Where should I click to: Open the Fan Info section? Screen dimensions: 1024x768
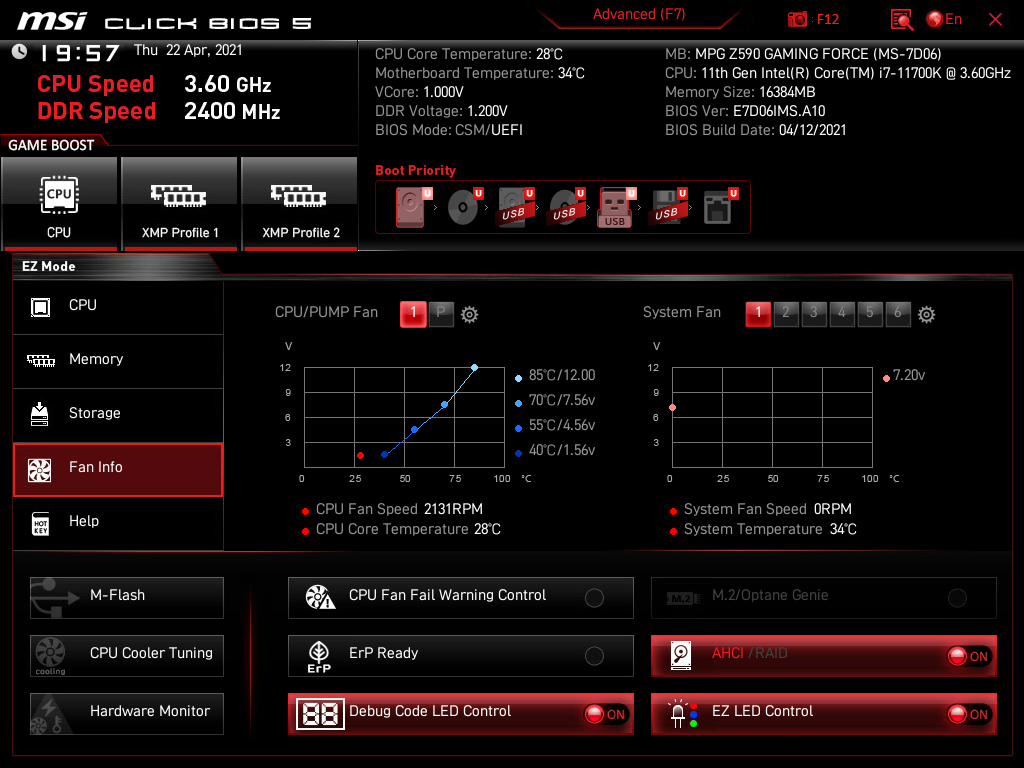118,469
